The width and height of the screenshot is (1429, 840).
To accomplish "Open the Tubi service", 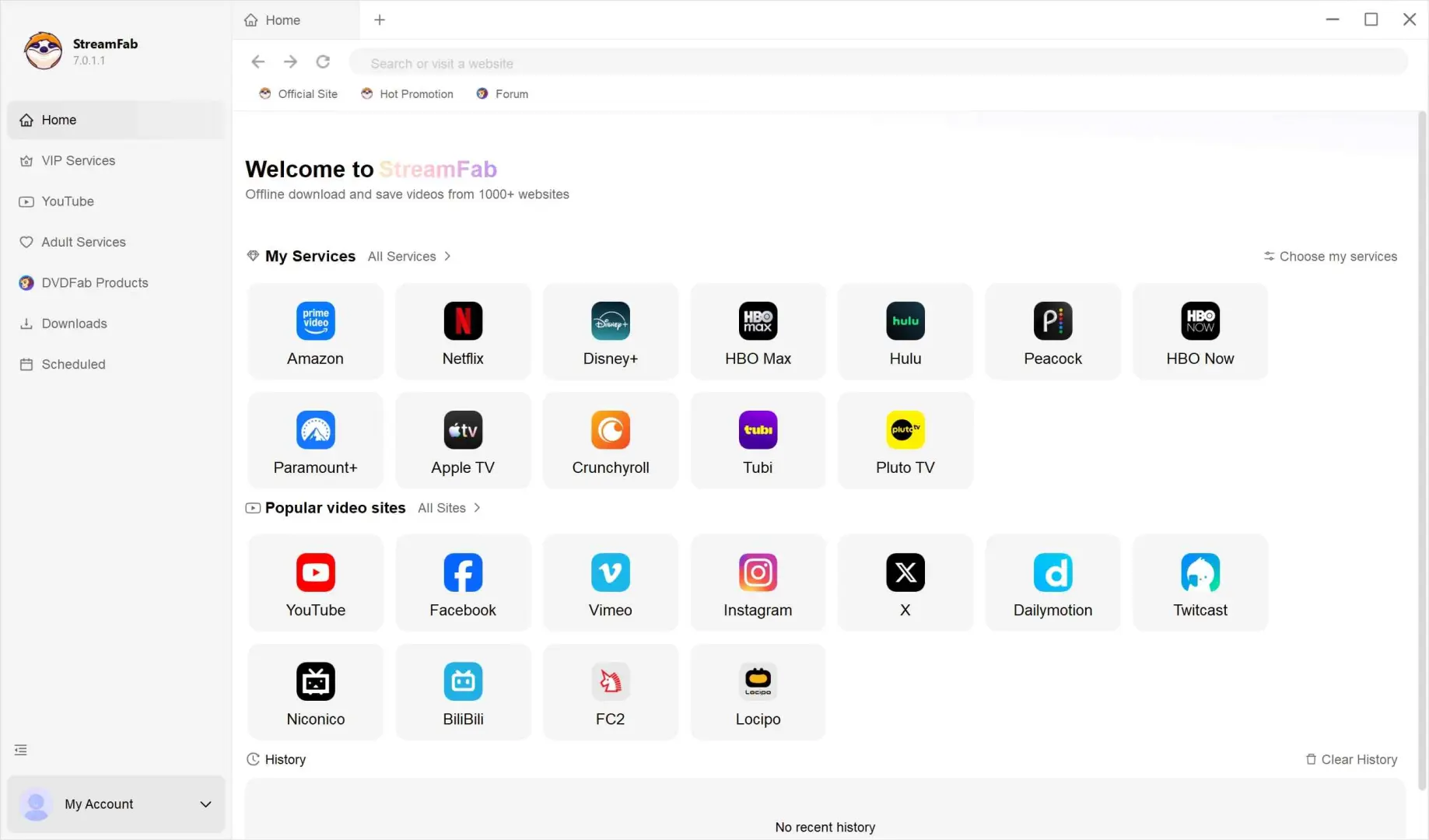I will [758, 441].
